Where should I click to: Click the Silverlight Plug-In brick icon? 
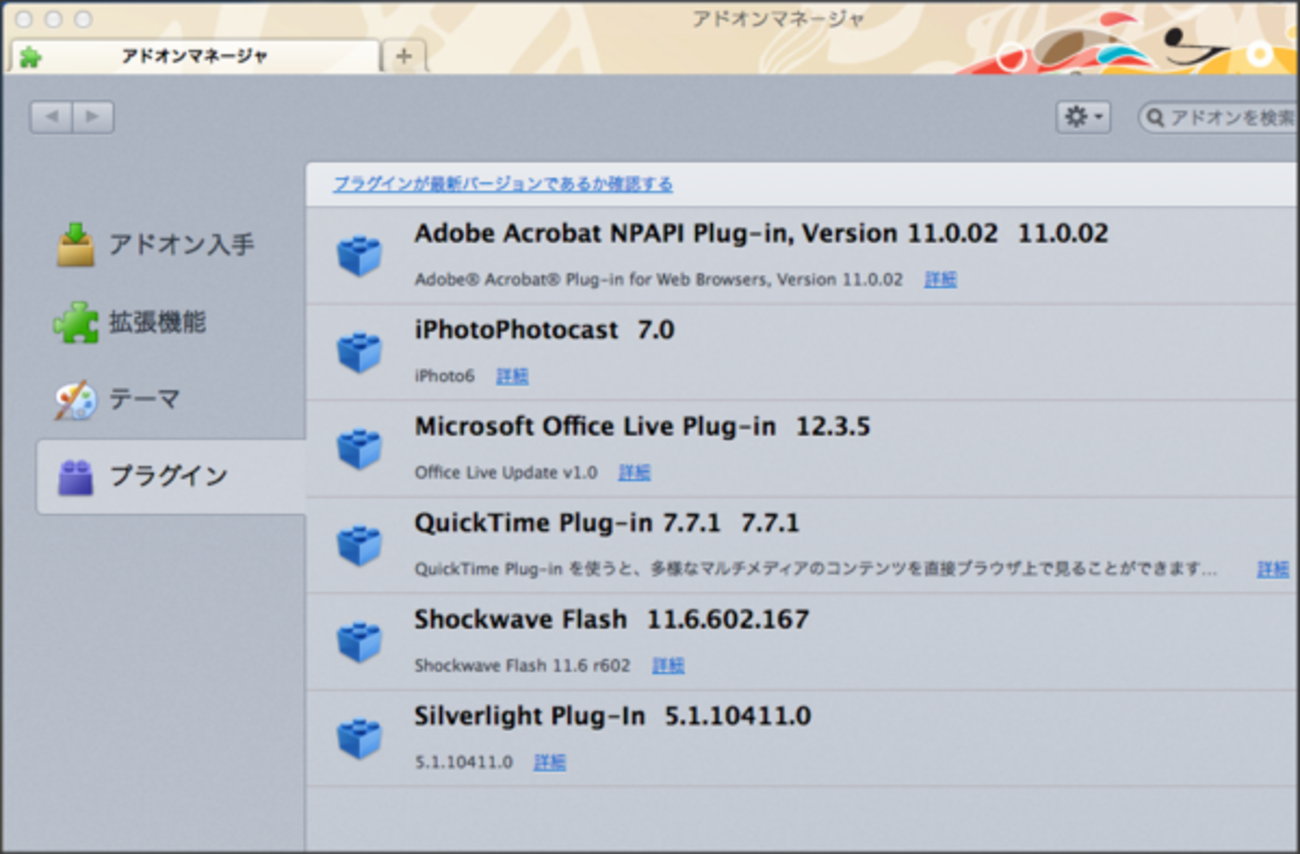[x=359, y=739]
